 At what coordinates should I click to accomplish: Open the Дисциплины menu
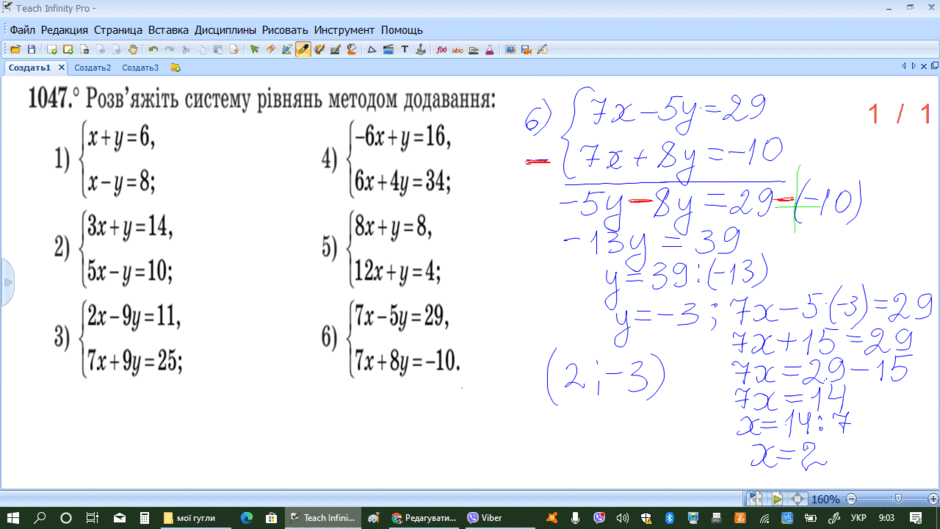point(225,30)
